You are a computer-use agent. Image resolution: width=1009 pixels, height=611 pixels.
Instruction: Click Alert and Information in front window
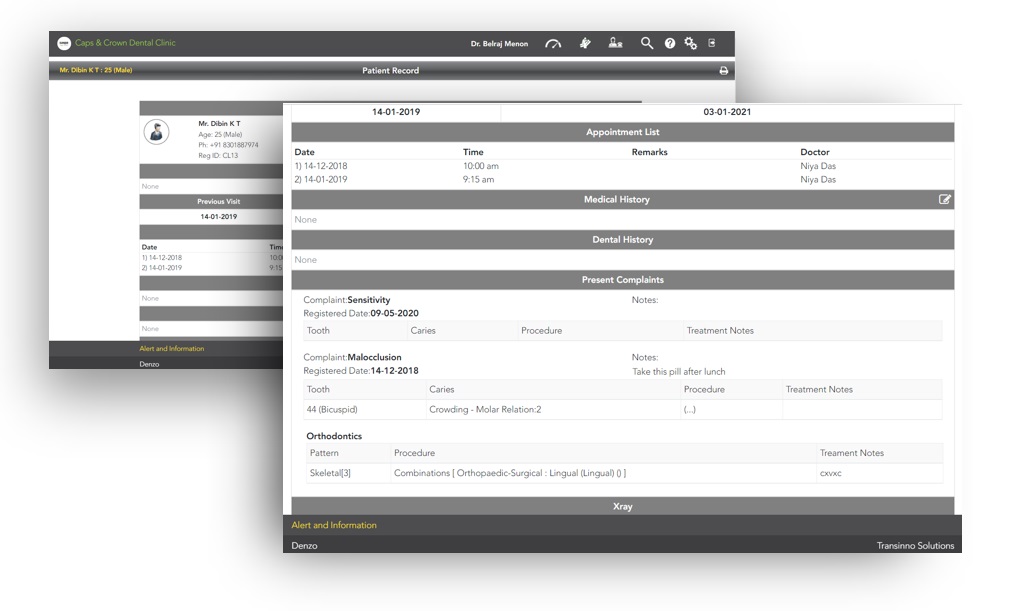point(334,525)
